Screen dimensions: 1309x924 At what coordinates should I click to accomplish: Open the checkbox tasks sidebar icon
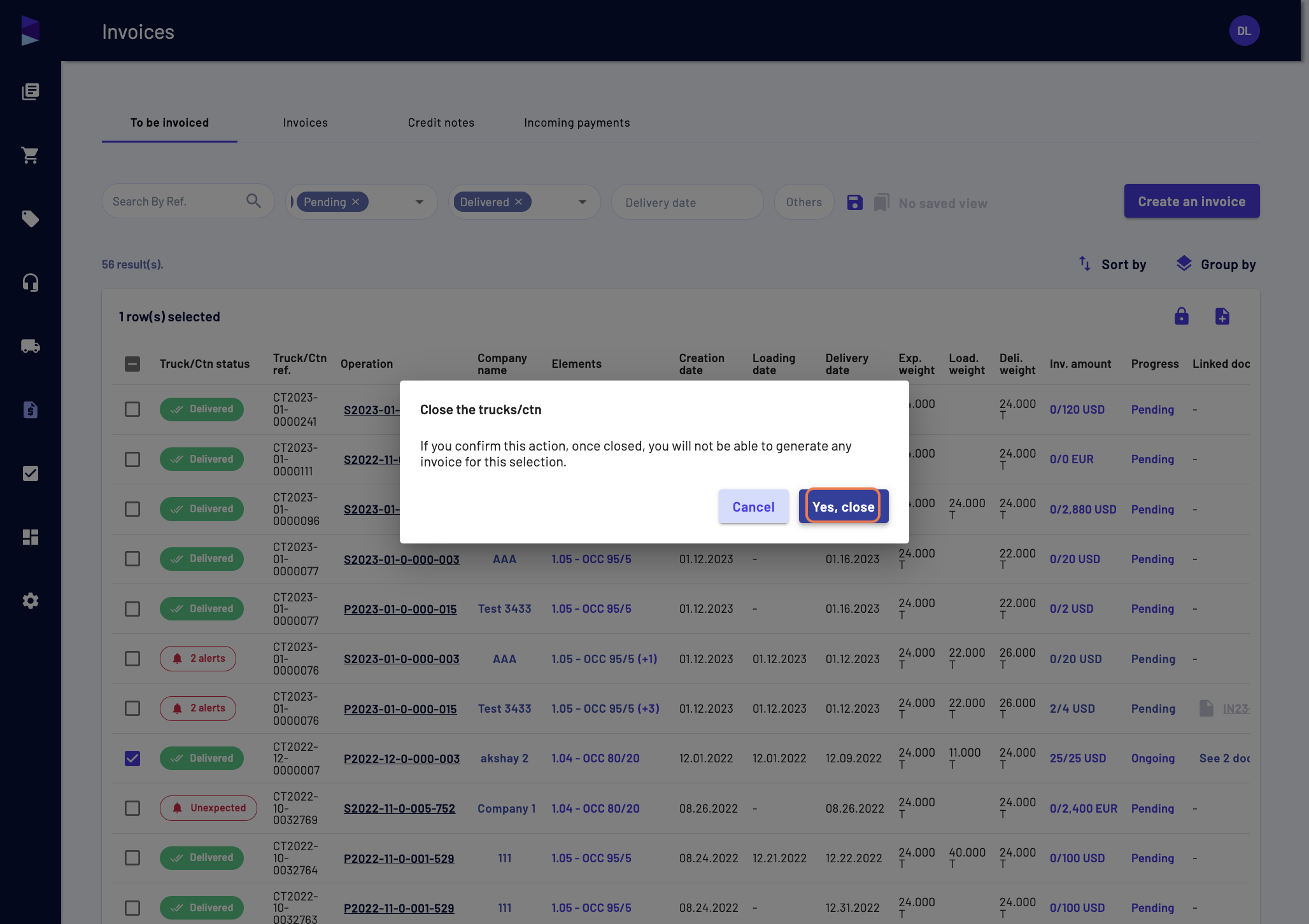coord(31,473)
